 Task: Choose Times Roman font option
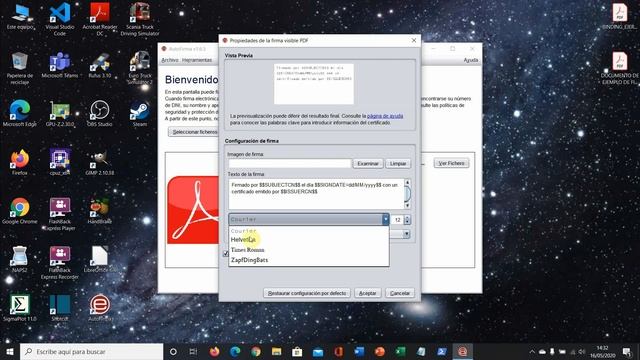(x=309, y=250)
